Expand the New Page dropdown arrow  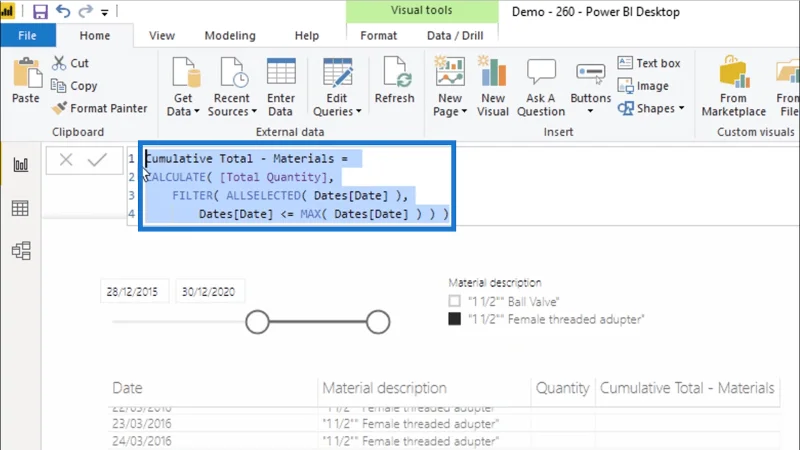pos(464,111)
